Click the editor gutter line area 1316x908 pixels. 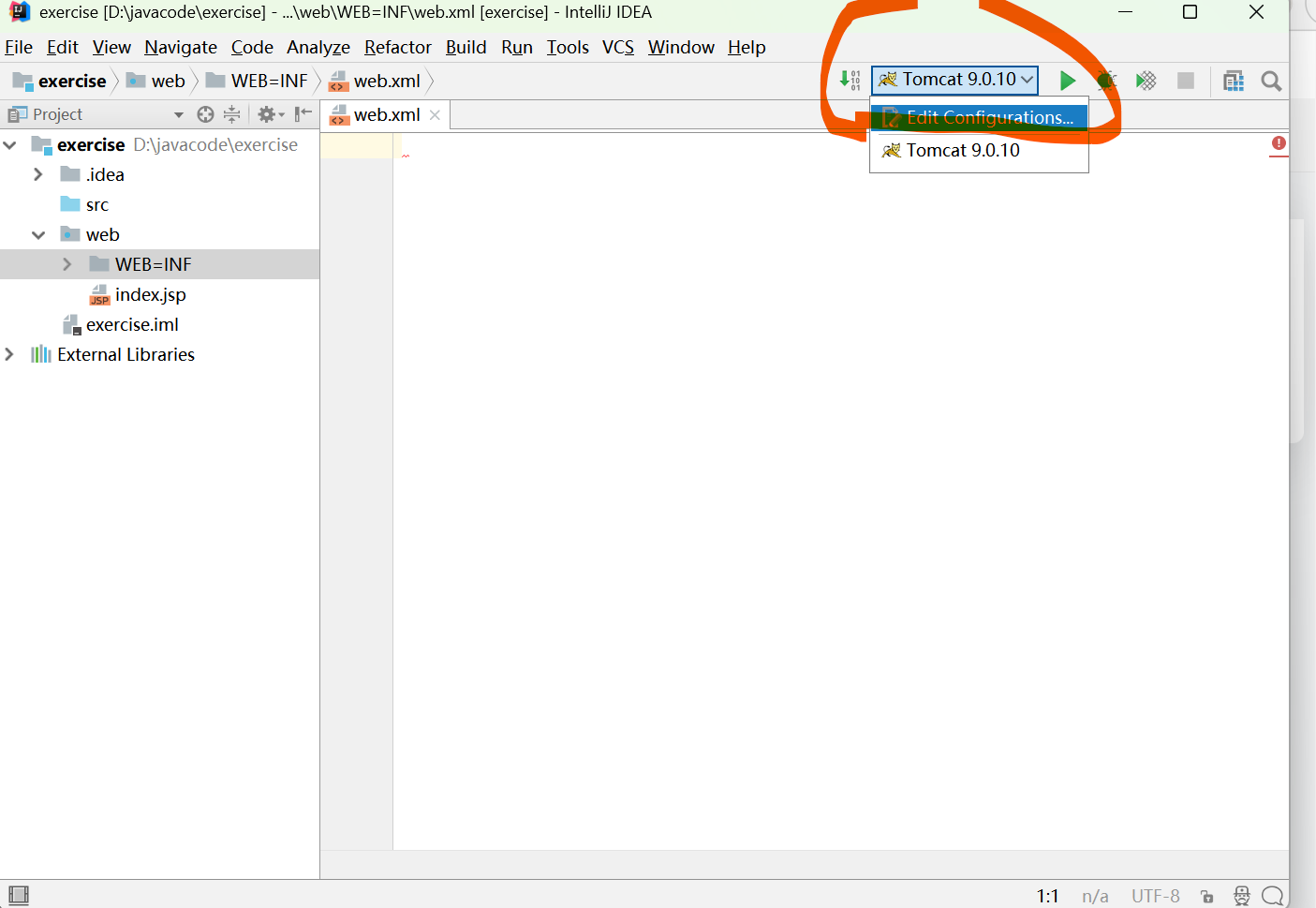(356, 491)
